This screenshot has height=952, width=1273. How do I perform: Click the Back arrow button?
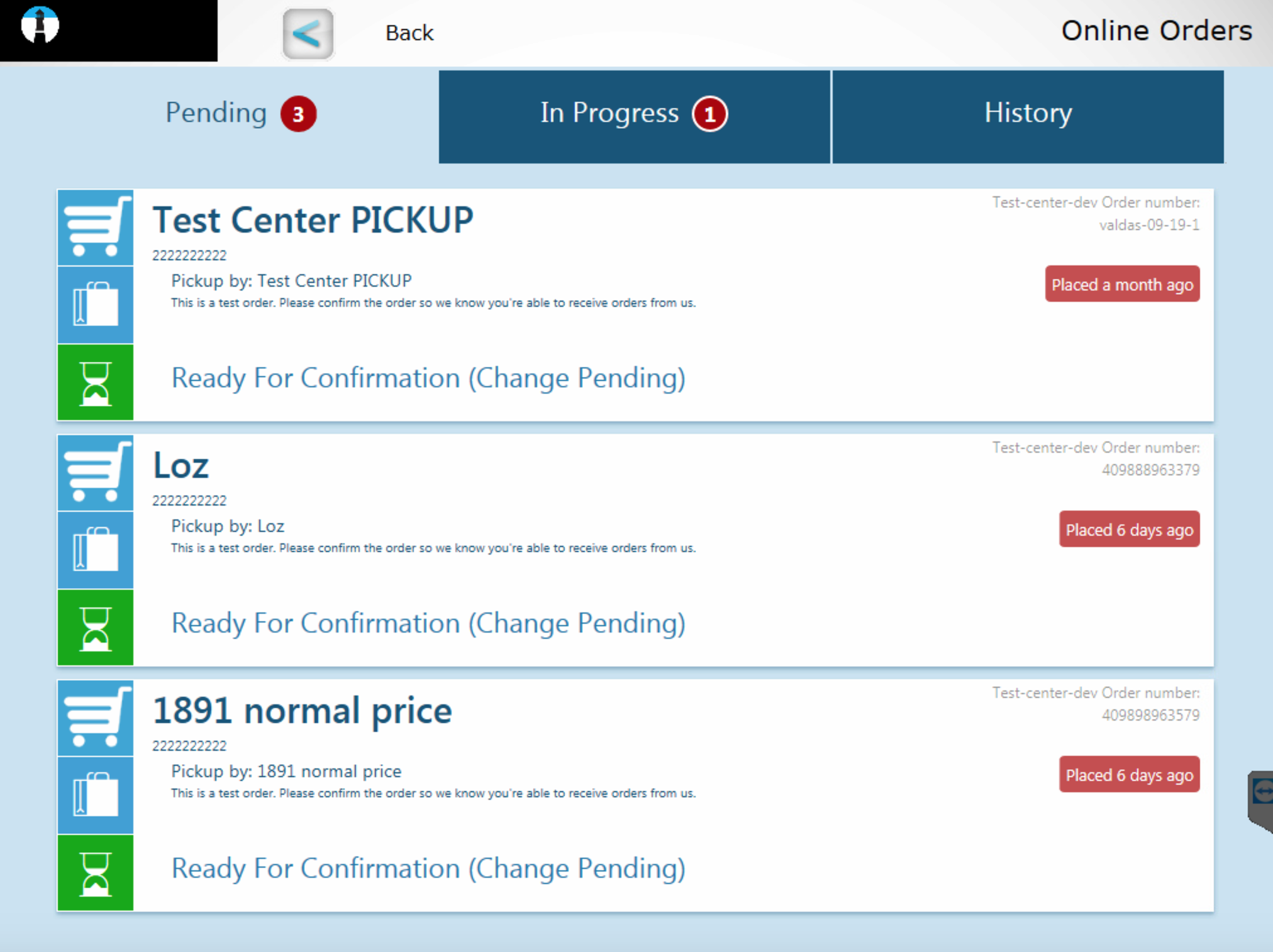point(308,33)
